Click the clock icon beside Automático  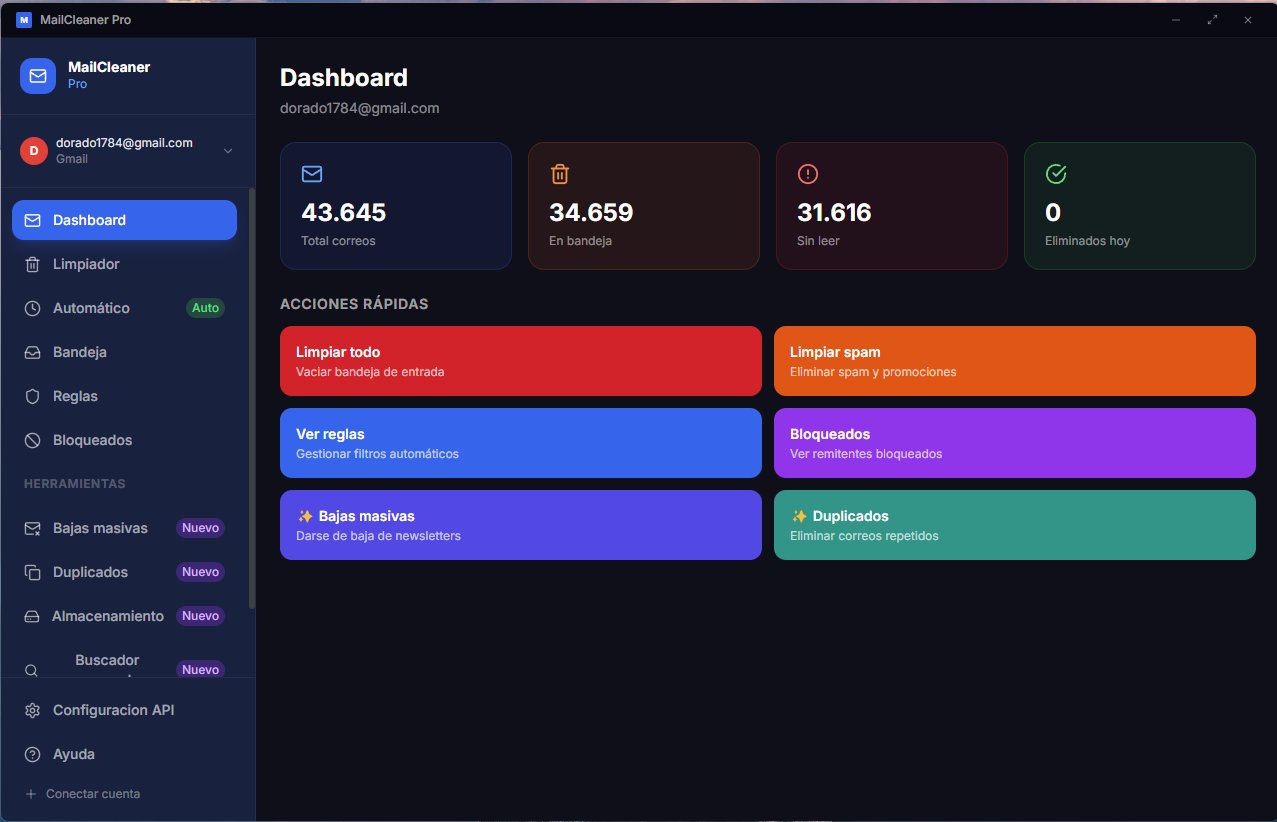[33, 308]
